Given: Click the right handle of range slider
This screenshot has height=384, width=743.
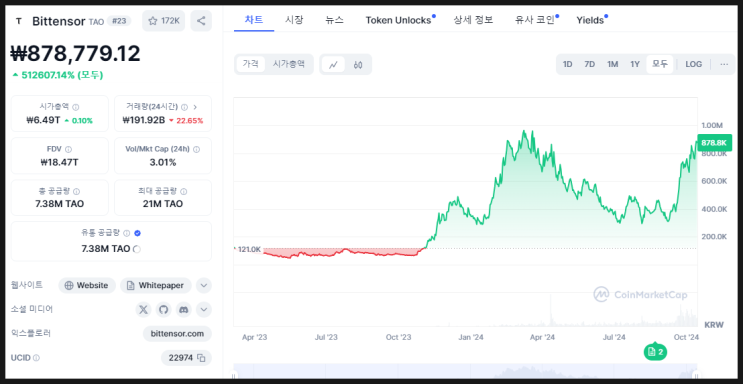Looking at the screenshot, I should pyautogui.click(x=697, y=375).
